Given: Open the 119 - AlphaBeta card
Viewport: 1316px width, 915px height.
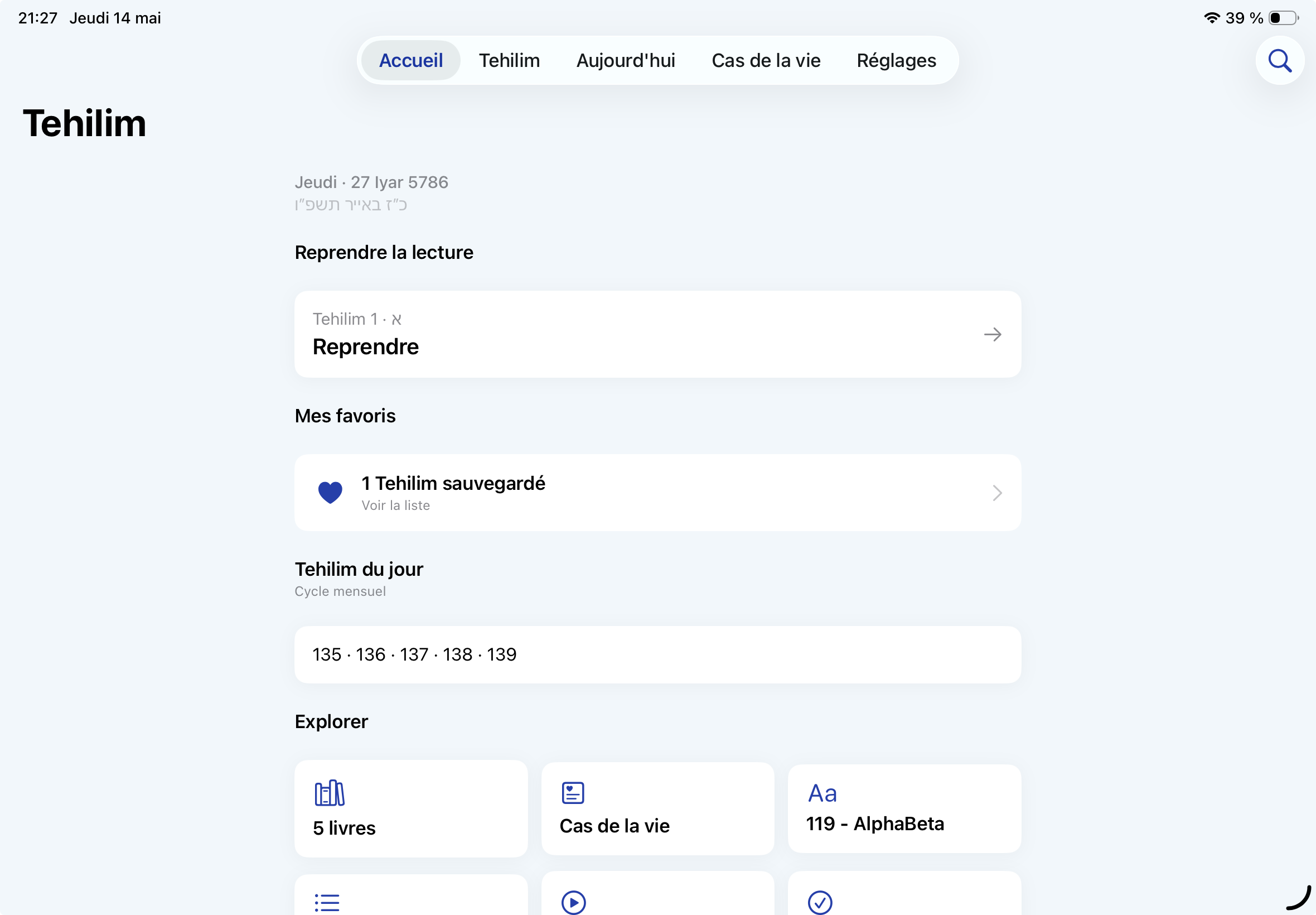Looking at the screenshot, I should click(904, 808).
